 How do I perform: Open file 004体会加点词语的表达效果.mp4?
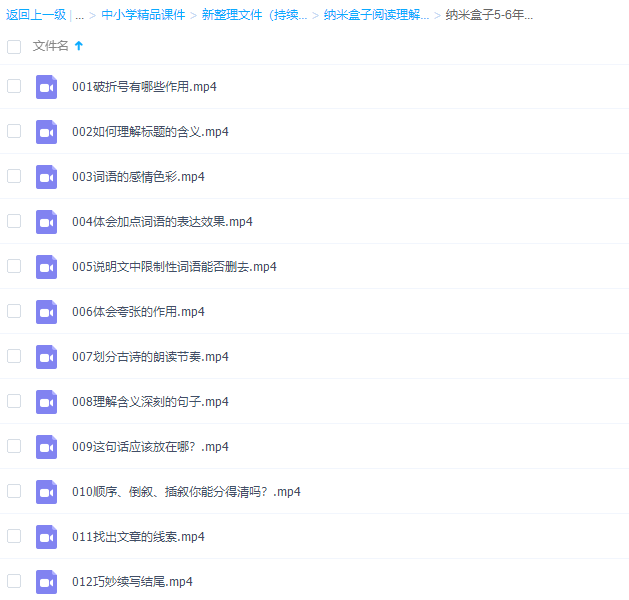pyautogui.click(x=162, y=222)
